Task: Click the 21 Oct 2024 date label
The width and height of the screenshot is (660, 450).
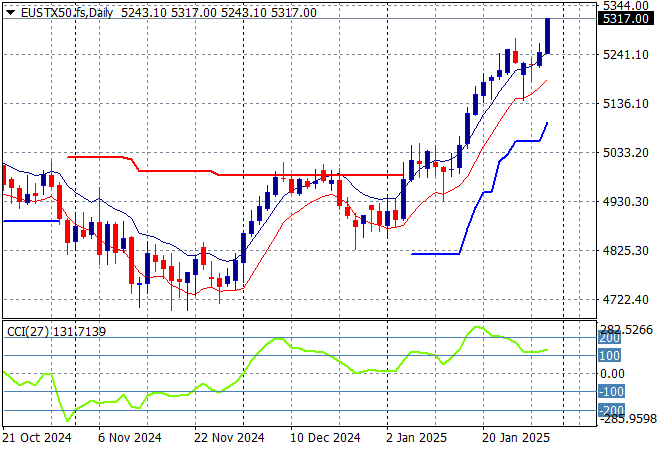Action: [37, 437]
